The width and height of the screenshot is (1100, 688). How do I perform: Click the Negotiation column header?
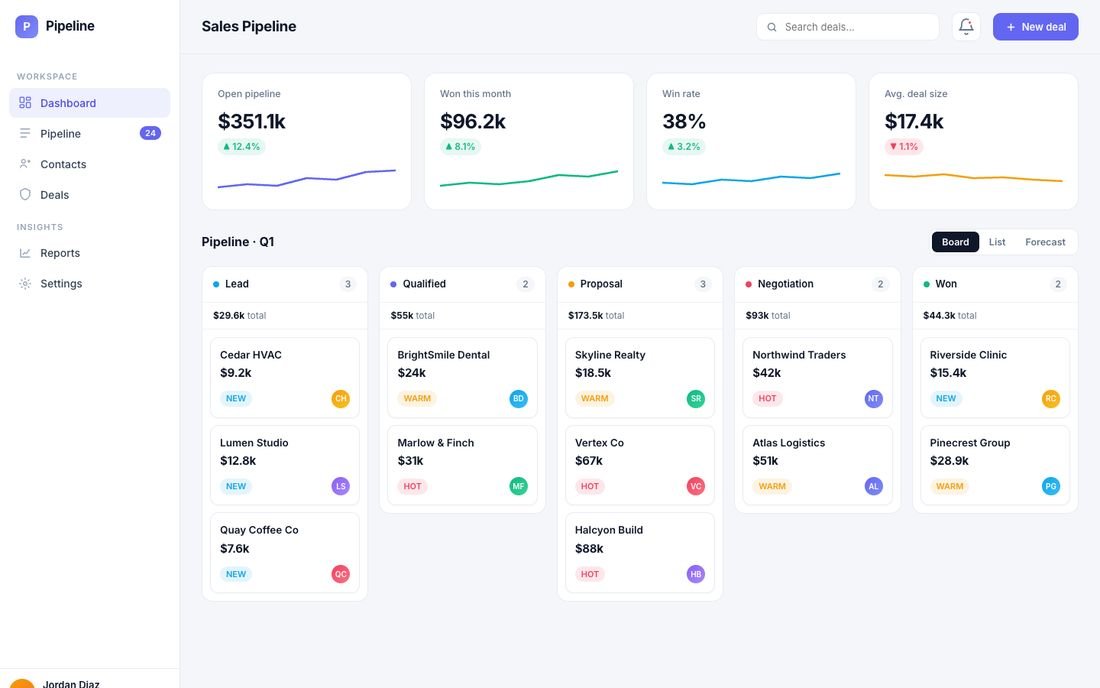coord(817,284)
